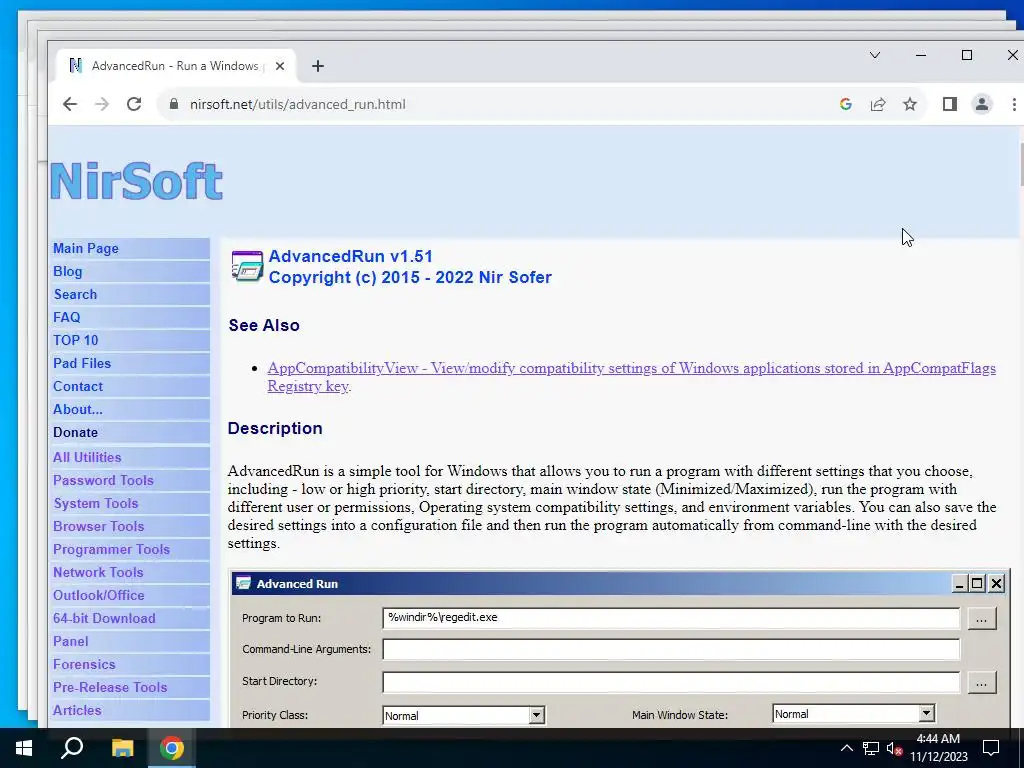Open the tab search chevron
This screenshot has width=1024, height=768.
click(875, 55)
